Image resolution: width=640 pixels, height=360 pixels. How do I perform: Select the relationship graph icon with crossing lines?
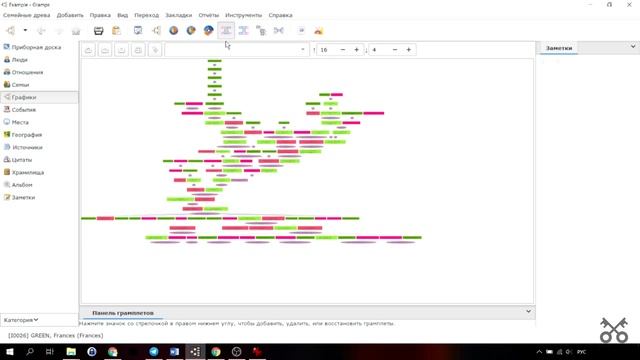(278, 31)
